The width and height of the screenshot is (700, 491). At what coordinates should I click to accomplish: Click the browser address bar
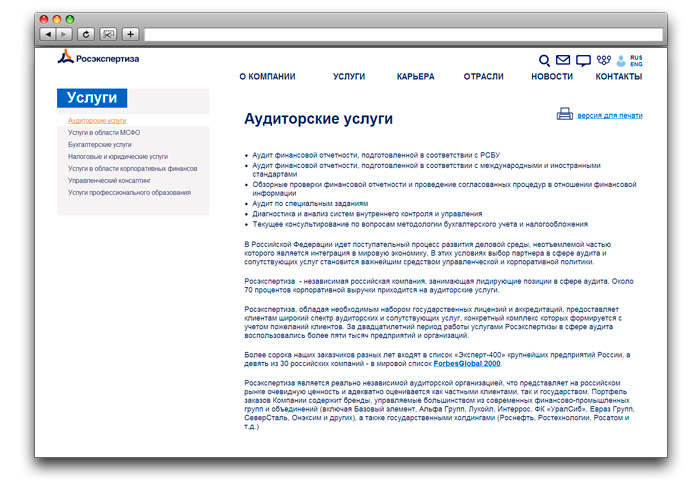pyautogui.click(x=400, y=34)
